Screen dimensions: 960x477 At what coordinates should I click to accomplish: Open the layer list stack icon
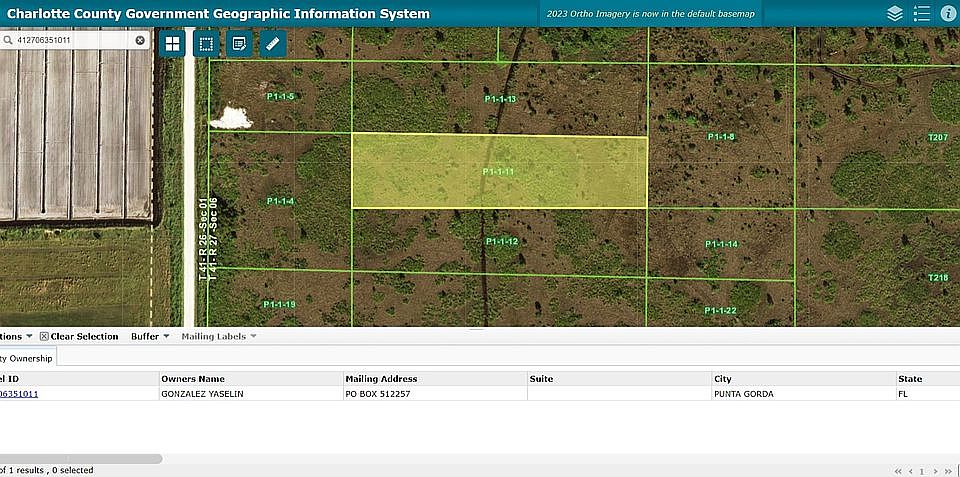(894, 13)
